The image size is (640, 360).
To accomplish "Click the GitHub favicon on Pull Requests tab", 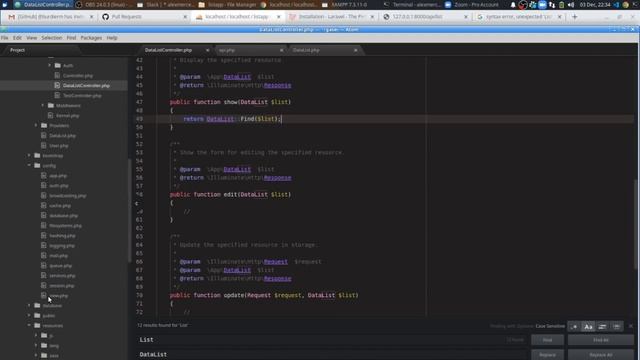I will (106, 17).
